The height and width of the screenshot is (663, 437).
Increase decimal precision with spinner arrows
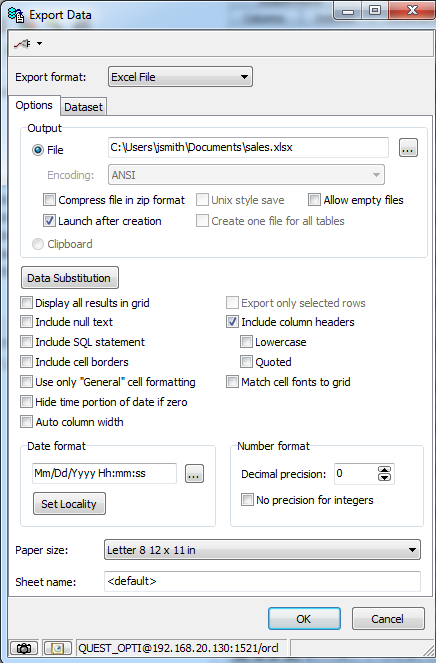pyautogui.click(x=384, y=470)
